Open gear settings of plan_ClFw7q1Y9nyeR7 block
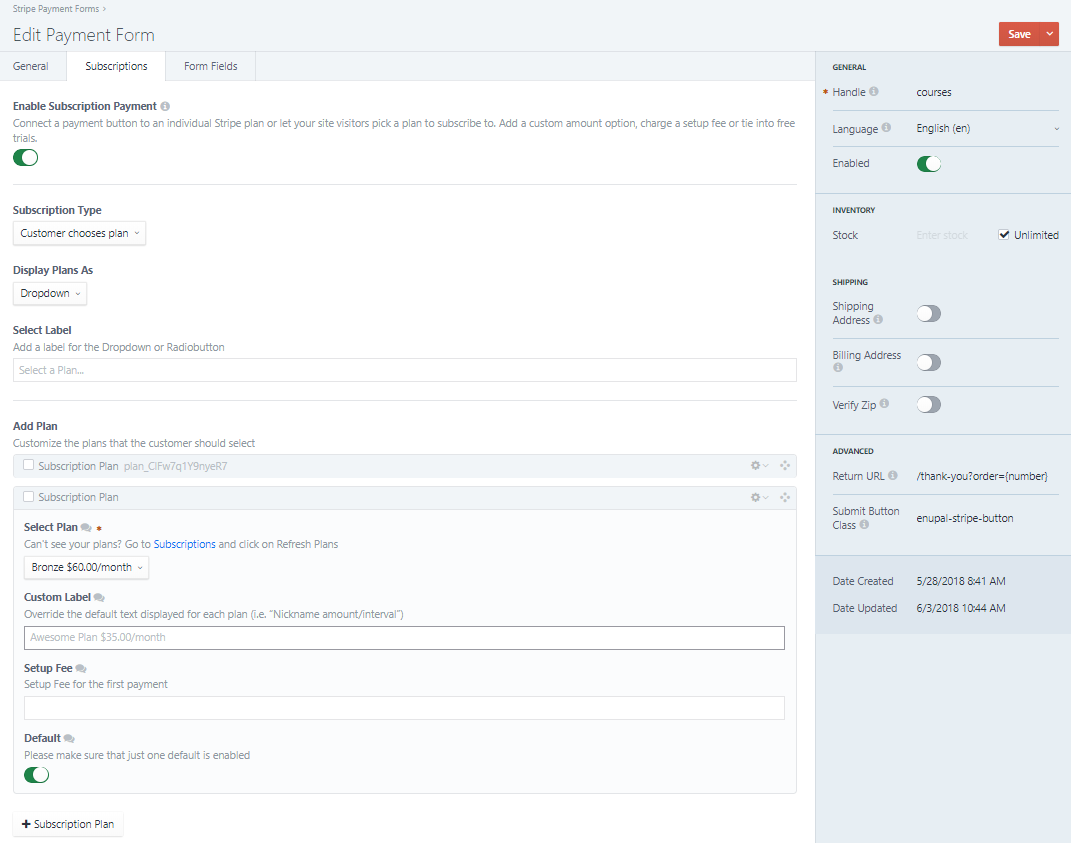The image size is (1071, 843). point(759,466)
